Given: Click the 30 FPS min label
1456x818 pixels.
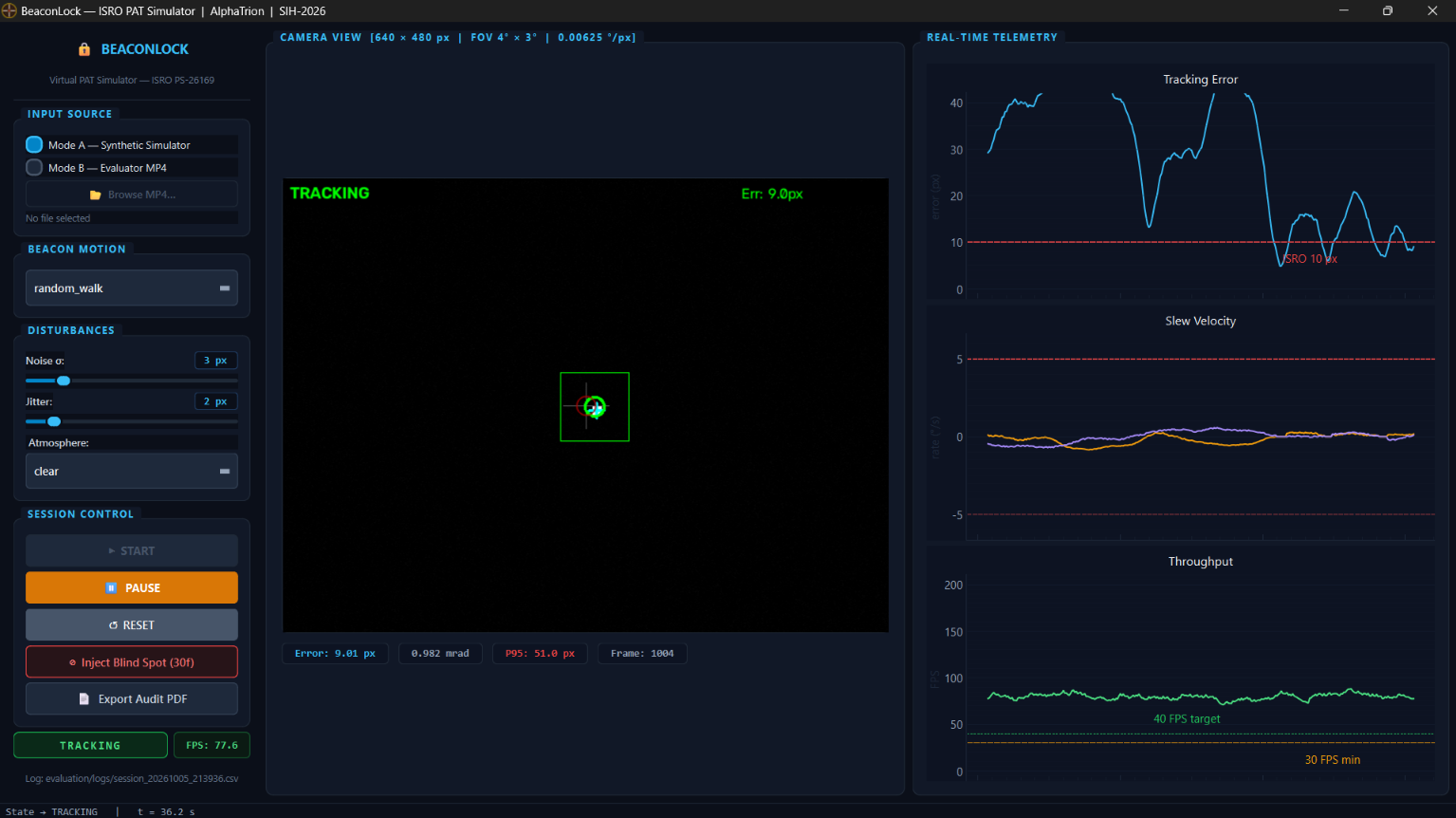Looking at the screenshot, I should click(x=1332, y=759).
